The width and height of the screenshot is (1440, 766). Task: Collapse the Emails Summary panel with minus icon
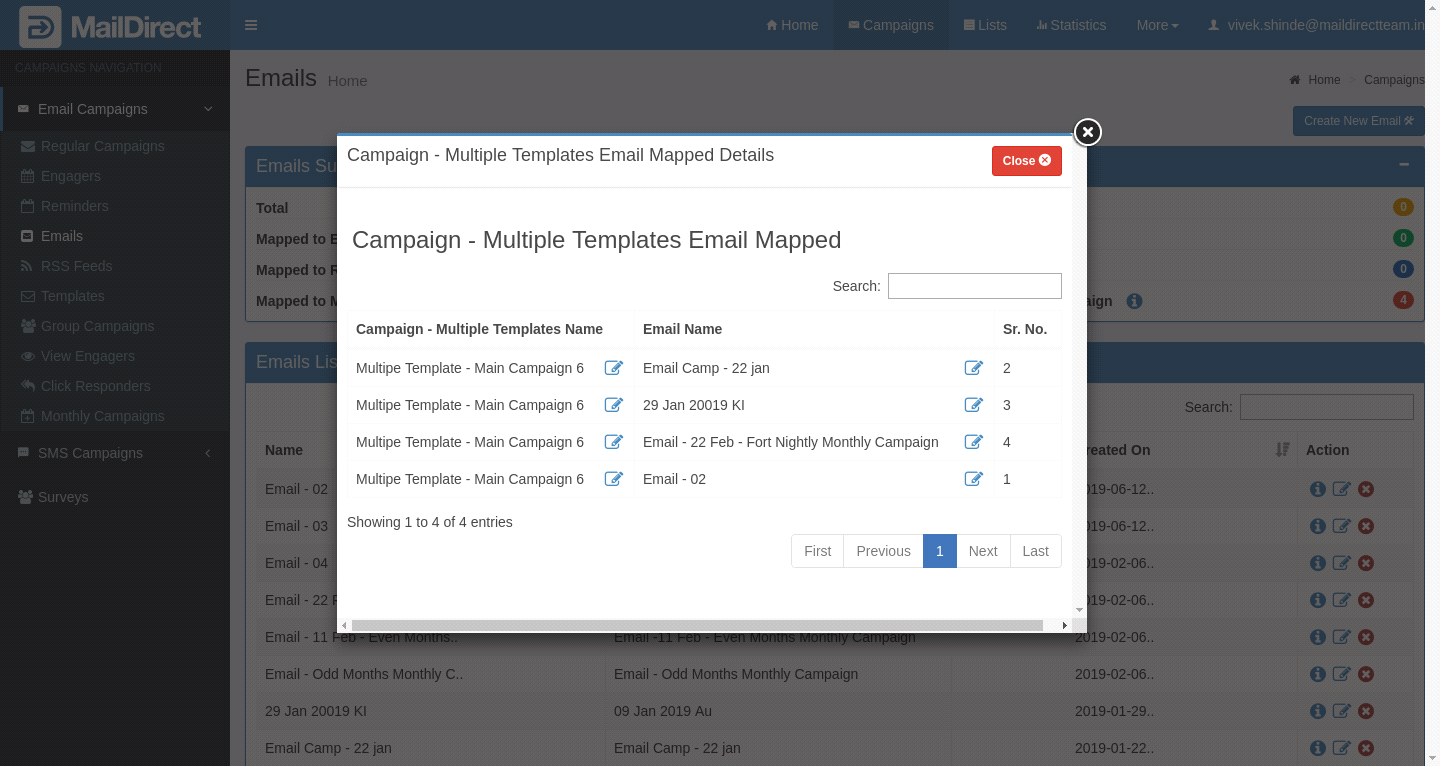tap(1404, 165)
